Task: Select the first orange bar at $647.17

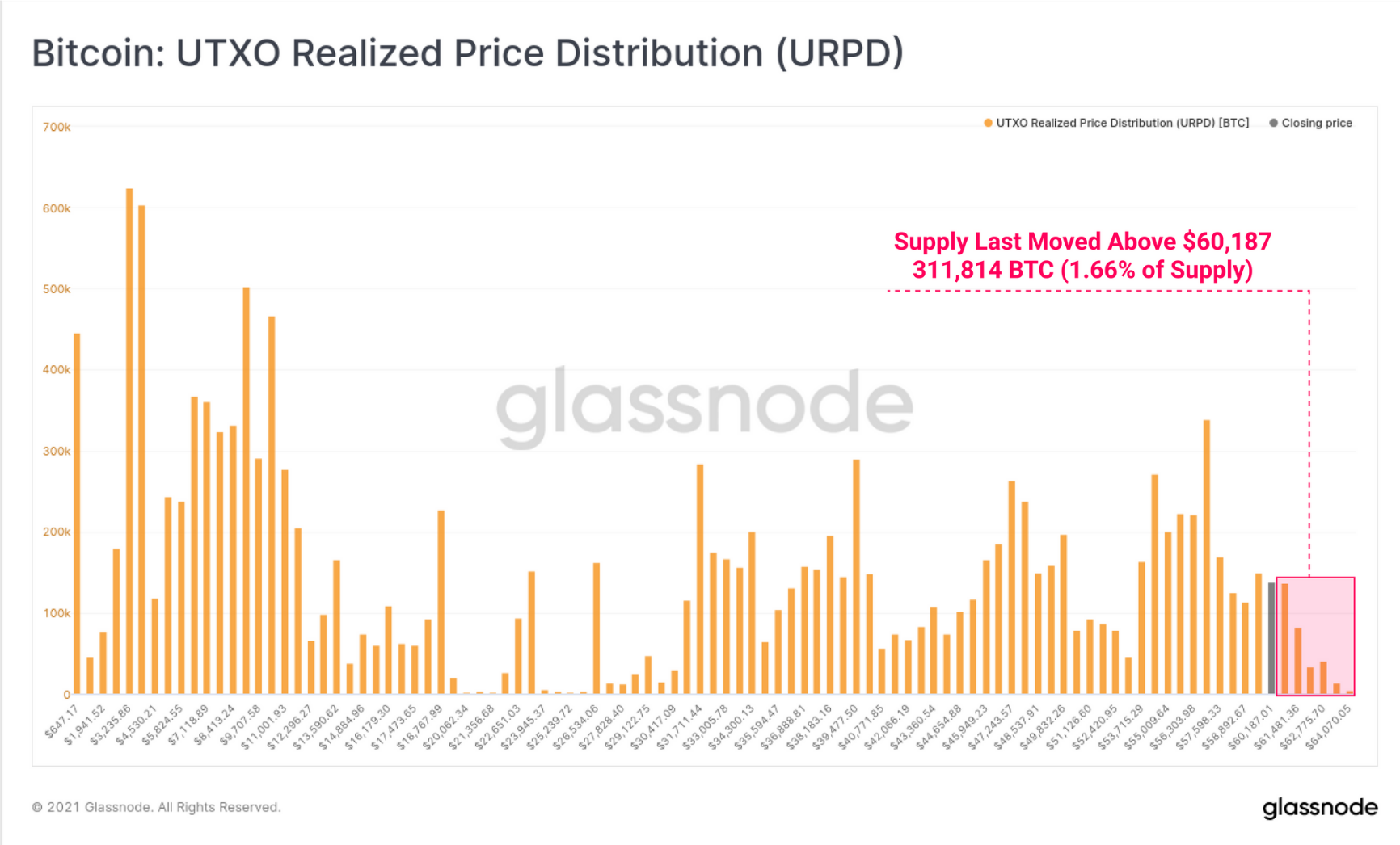Action: point(77,514)
